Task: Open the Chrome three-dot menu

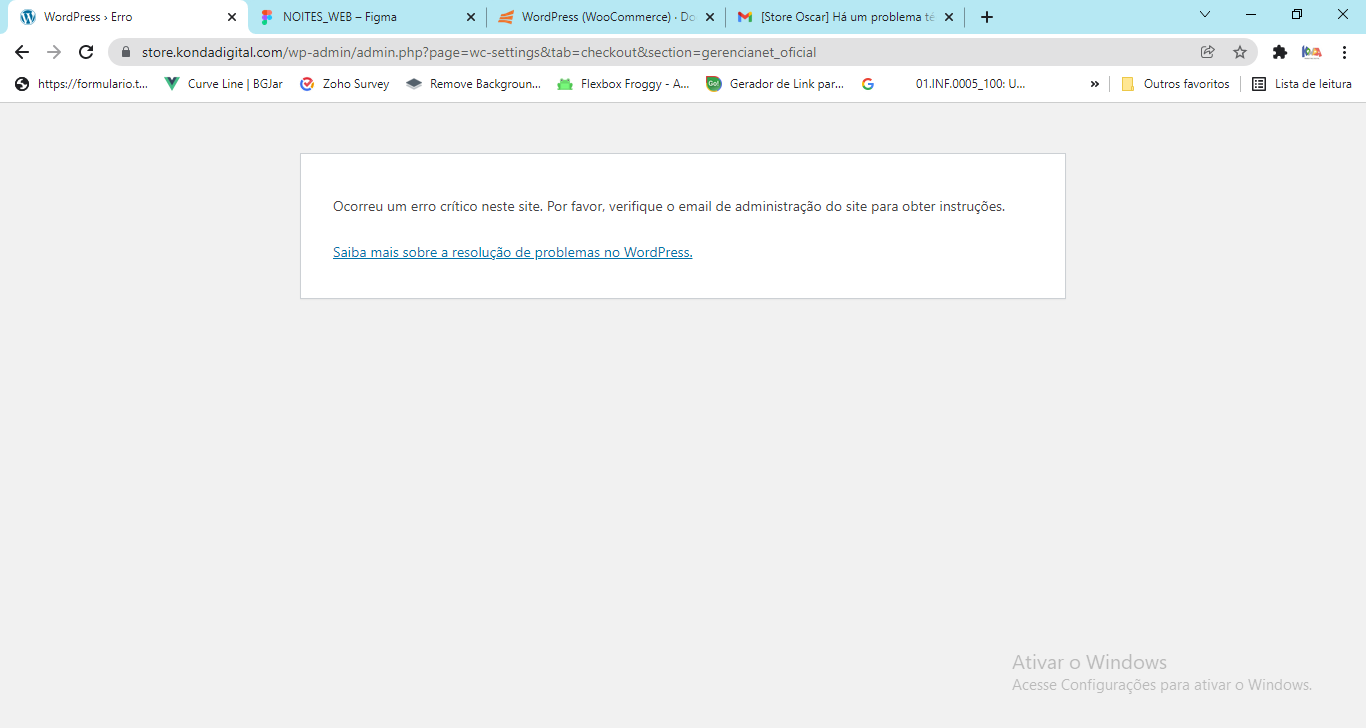Action: point(1344,52)
